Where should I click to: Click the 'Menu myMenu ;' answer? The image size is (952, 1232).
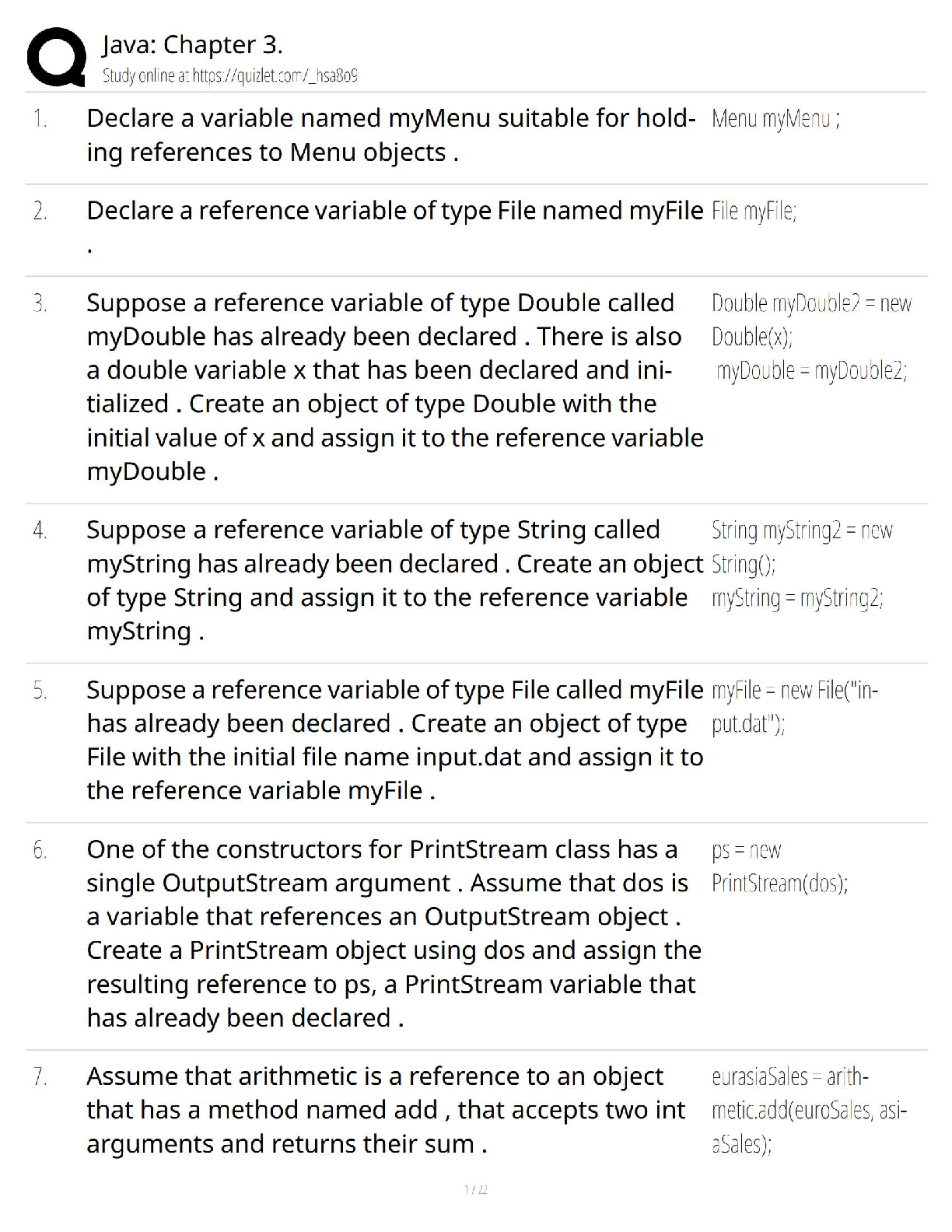tap(775, 119)
